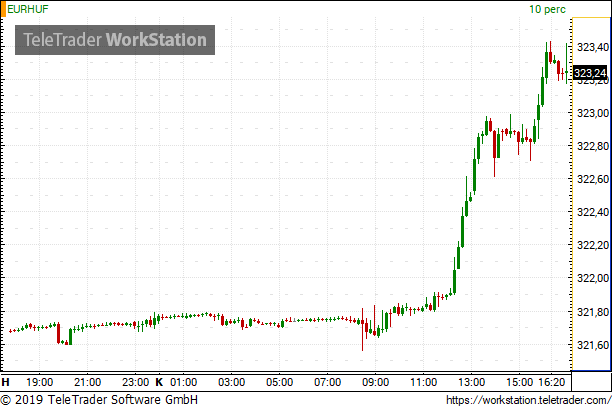Click the 03:00 time axis label
612x409 pixels.
pos(231,382)
